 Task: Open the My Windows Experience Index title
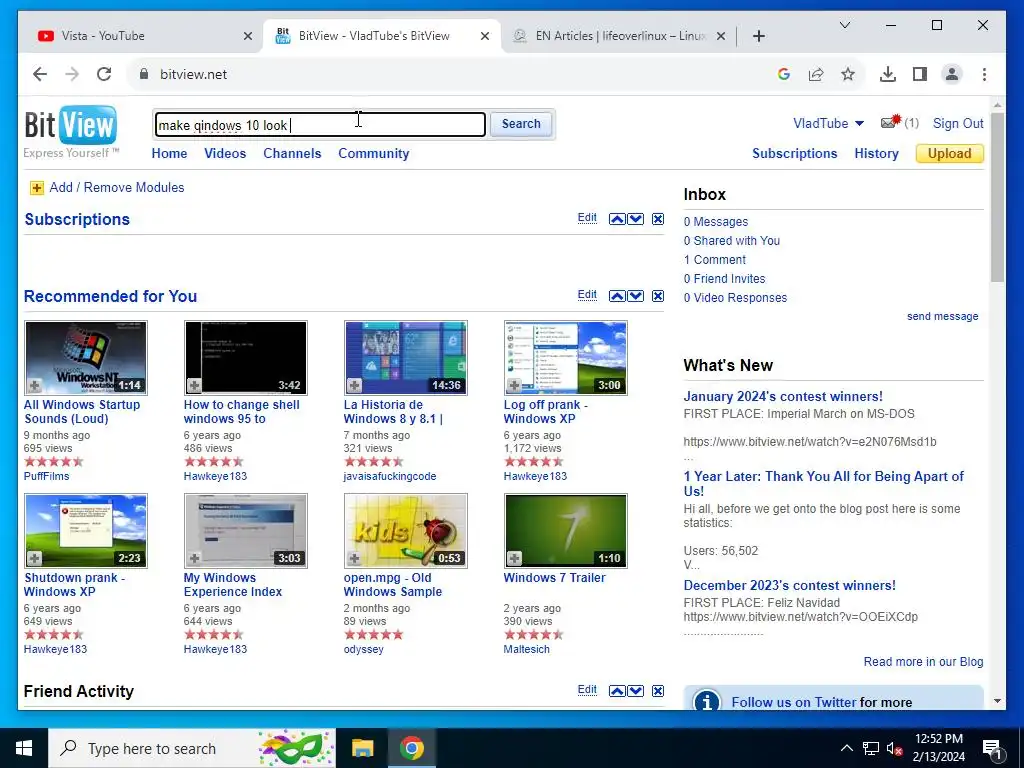tap(232, 584)
